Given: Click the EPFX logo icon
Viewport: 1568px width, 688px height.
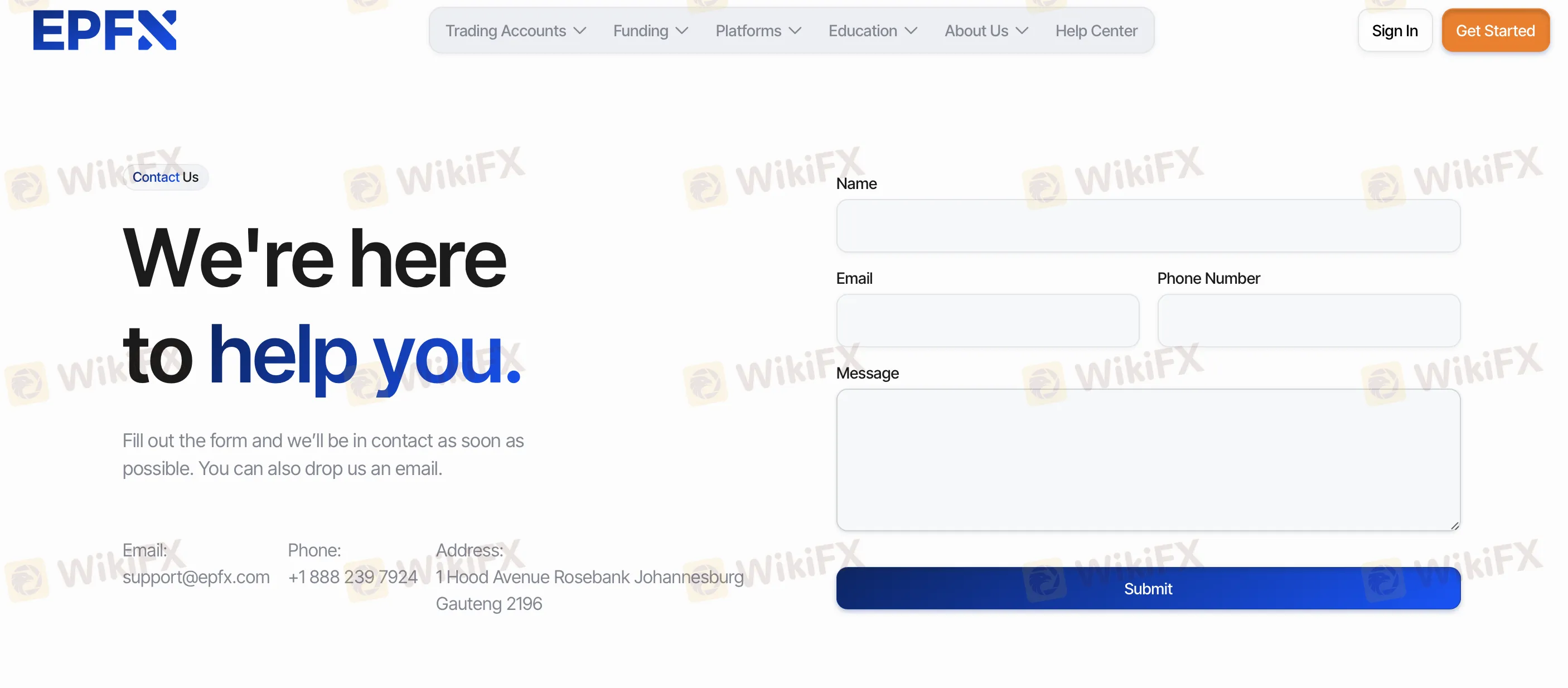Looking at the screenshot, I should pos(105,30).
